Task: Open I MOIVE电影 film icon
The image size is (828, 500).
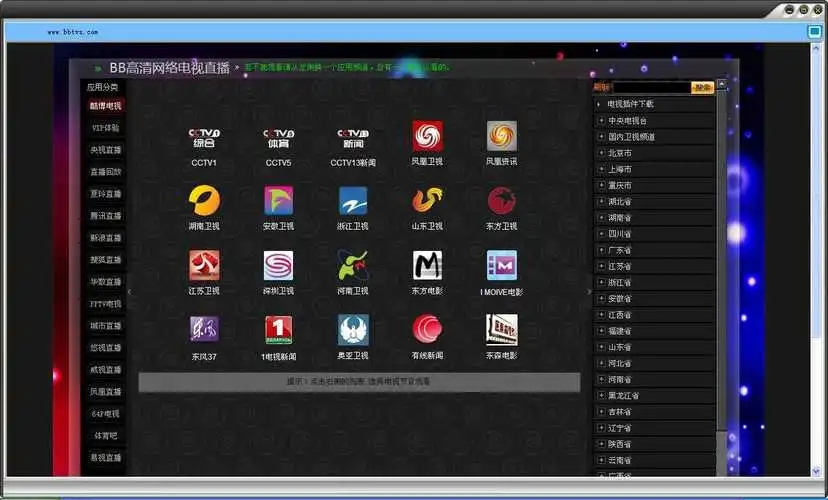Action: click(x=502, y=265)
